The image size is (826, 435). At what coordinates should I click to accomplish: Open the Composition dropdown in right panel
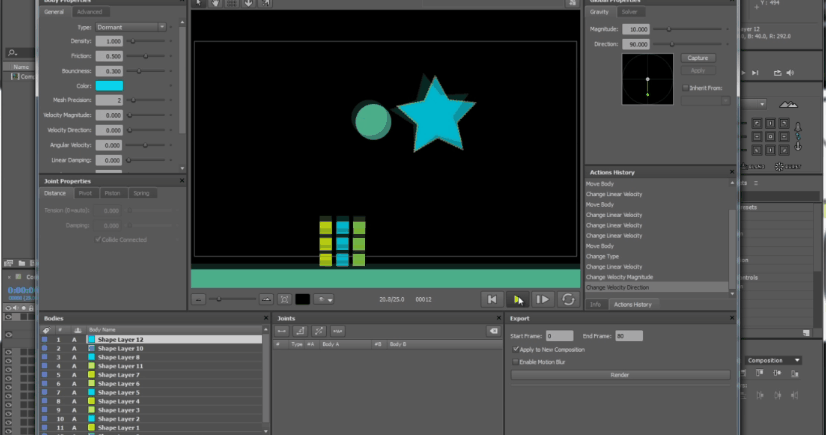tap(773, 360)
